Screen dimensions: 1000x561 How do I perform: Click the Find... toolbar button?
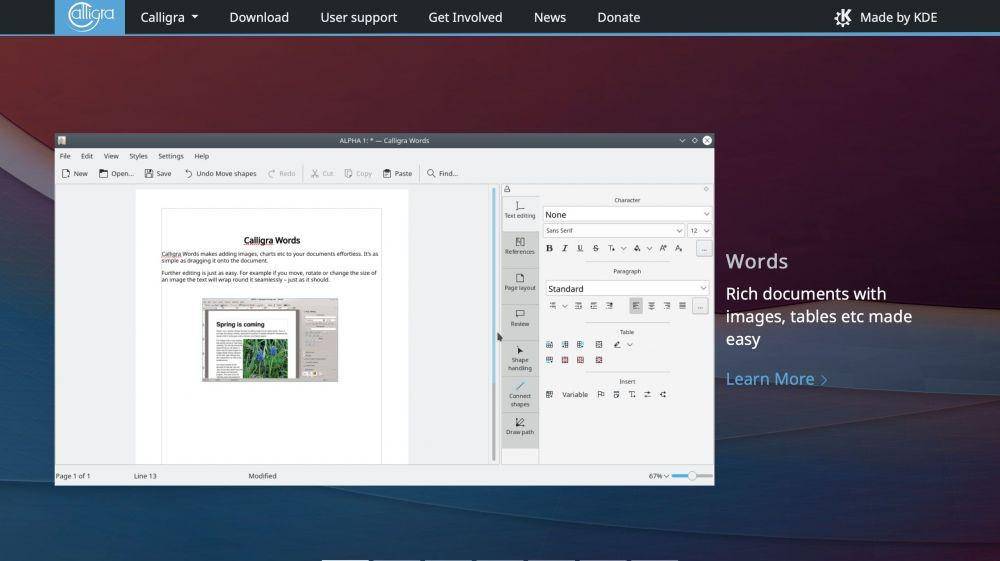click(x=442, y=173)
